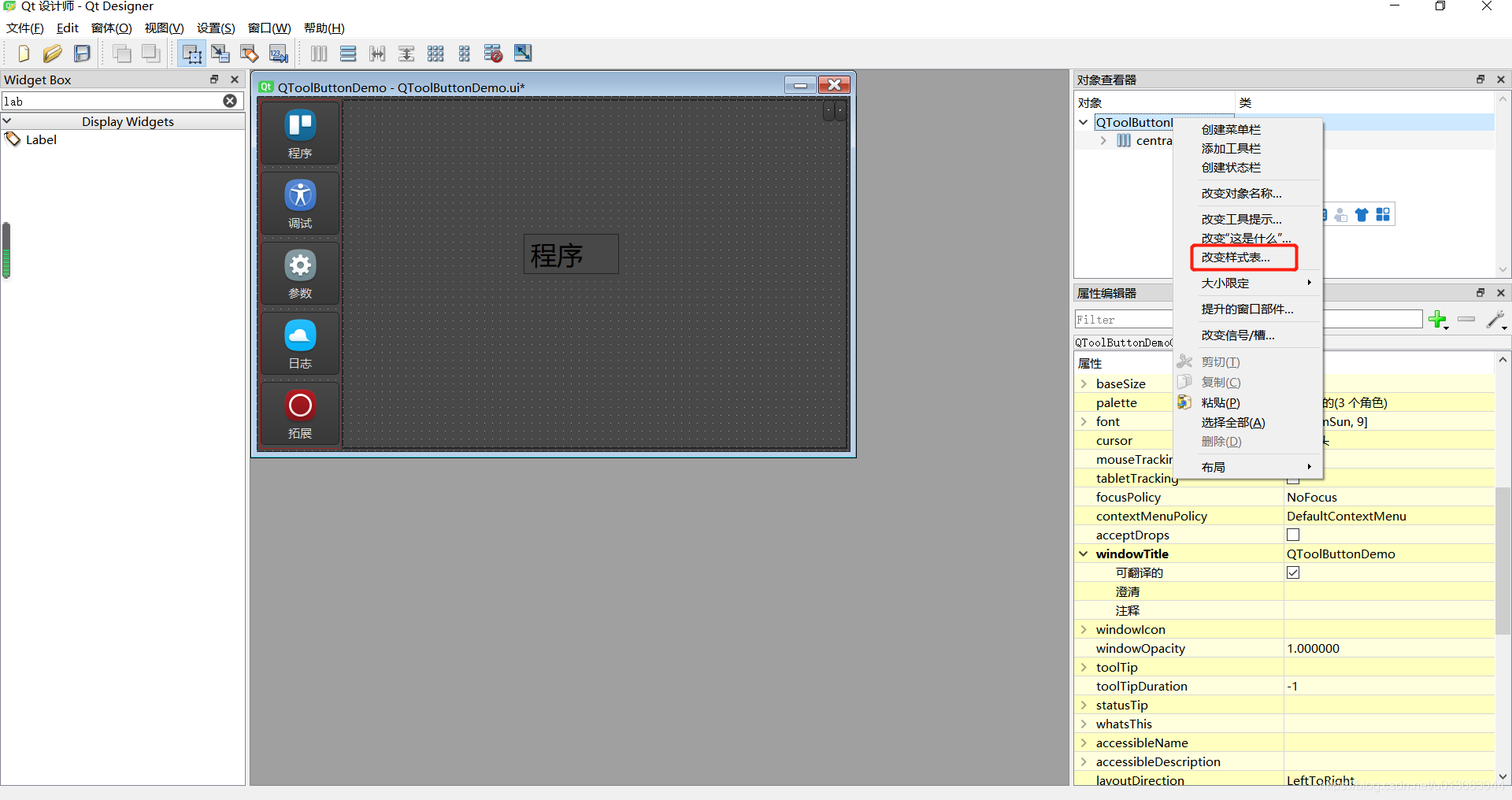Select the 程序 label on the form canvas
This screenshot has height=800, width=1512.
[571, 254]
